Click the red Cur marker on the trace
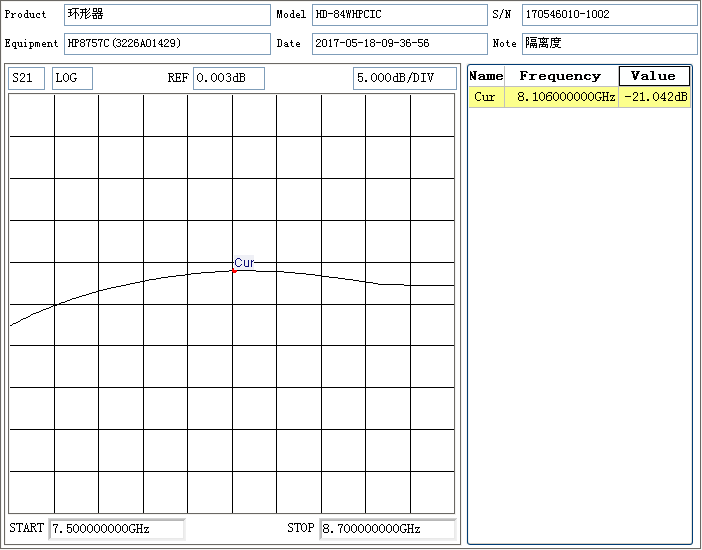Viewport: 702px width, 550px height. 234,271
